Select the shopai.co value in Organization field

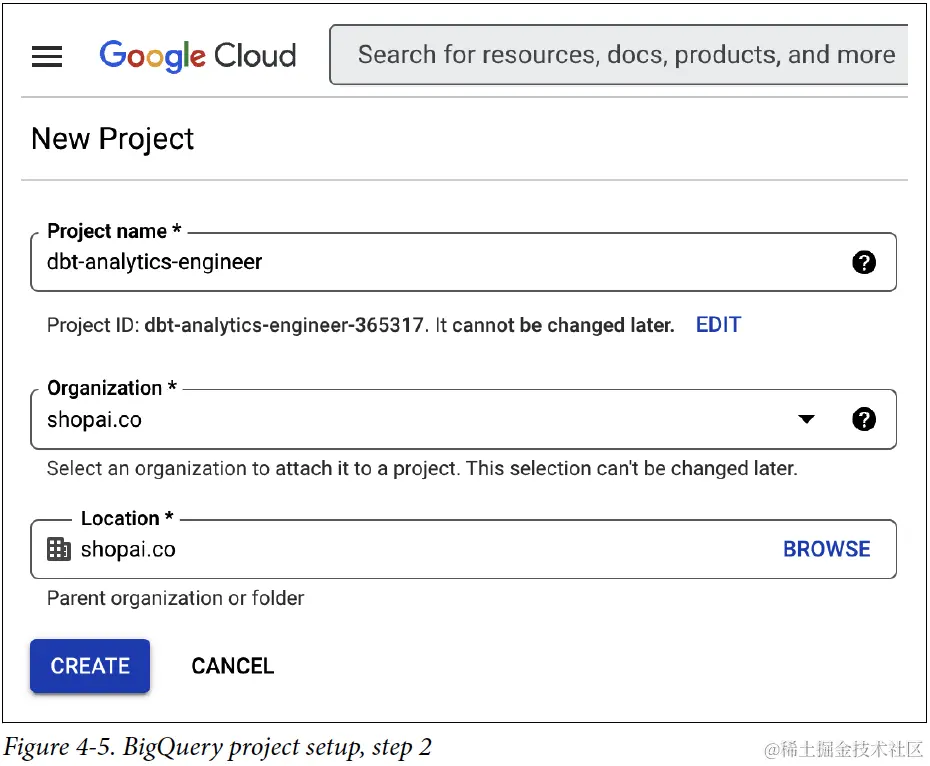click(x=95, y=420)
